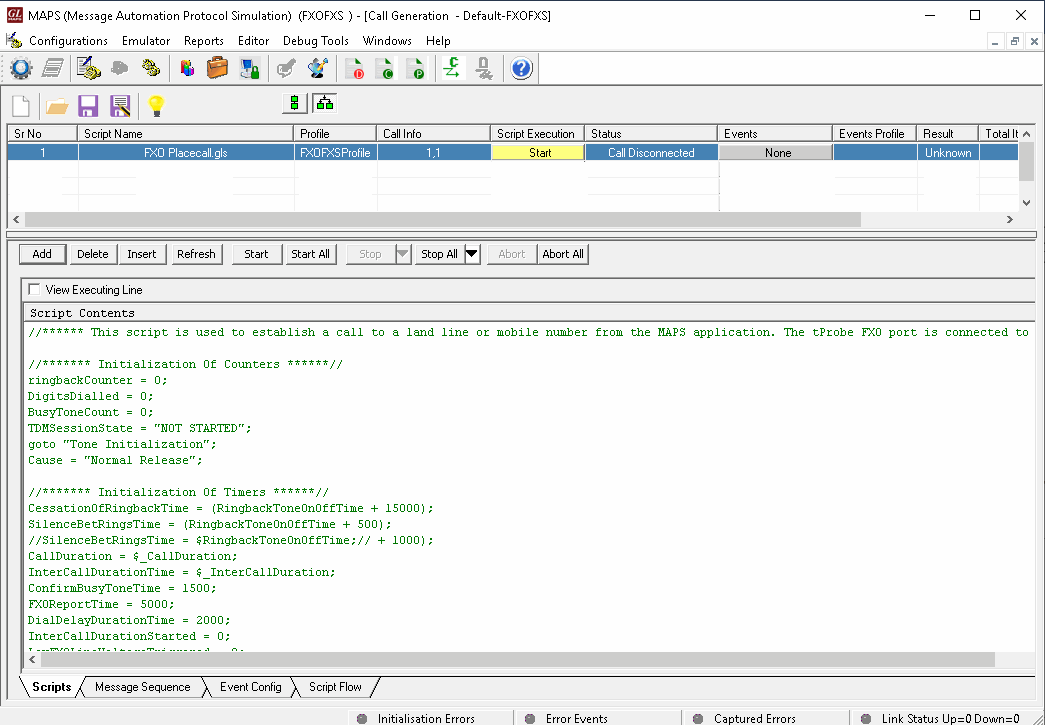Open the Reports menu
This screenshot has height=725, width=1045.
coord(204,41)
